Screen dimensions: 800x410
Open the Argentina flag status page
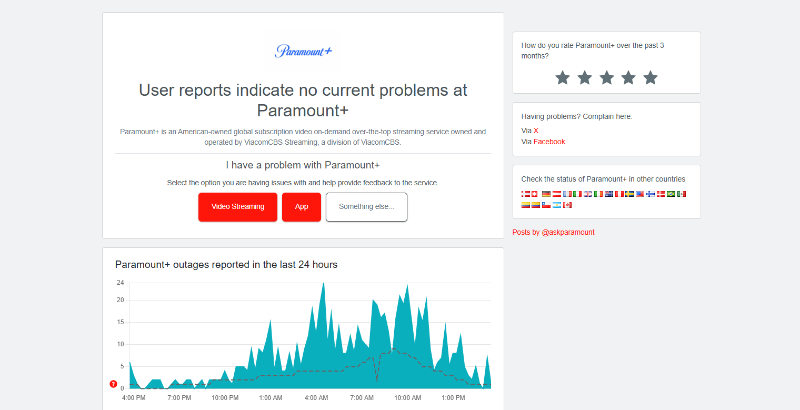click(x=557, y=205)
